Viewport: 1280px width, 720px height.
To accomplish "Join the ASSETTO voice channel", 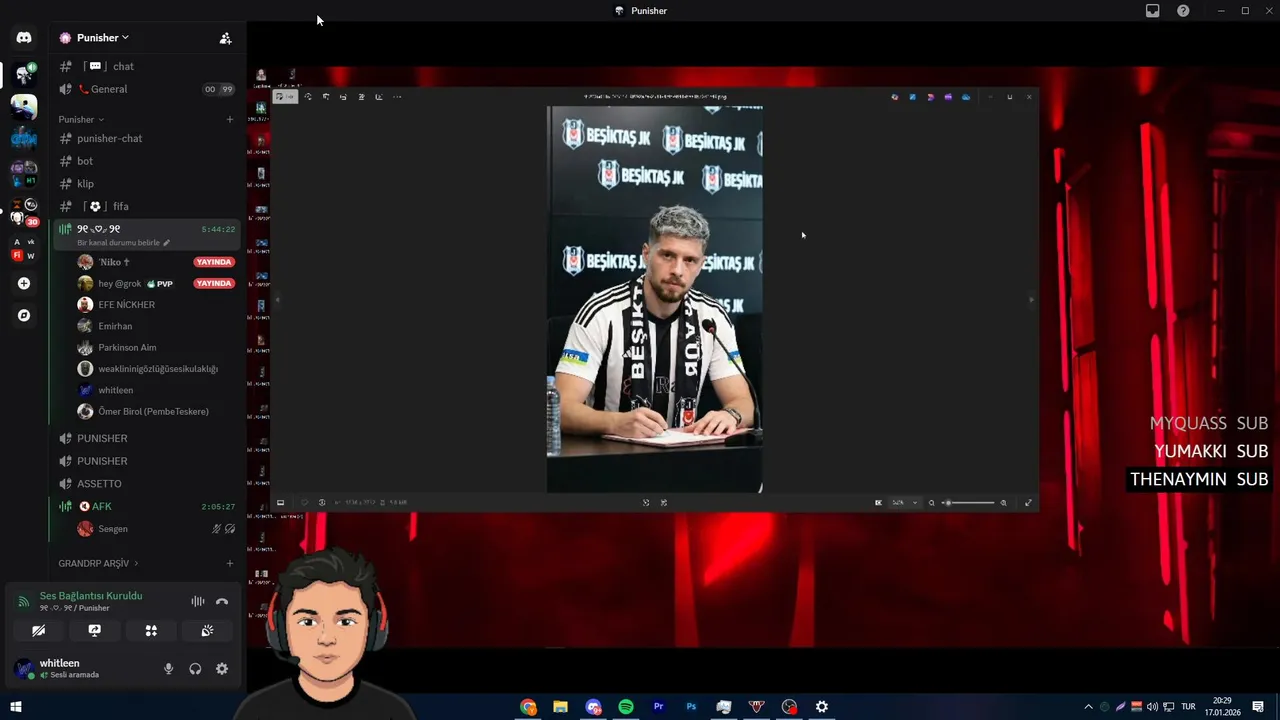I will coord(146,484).
